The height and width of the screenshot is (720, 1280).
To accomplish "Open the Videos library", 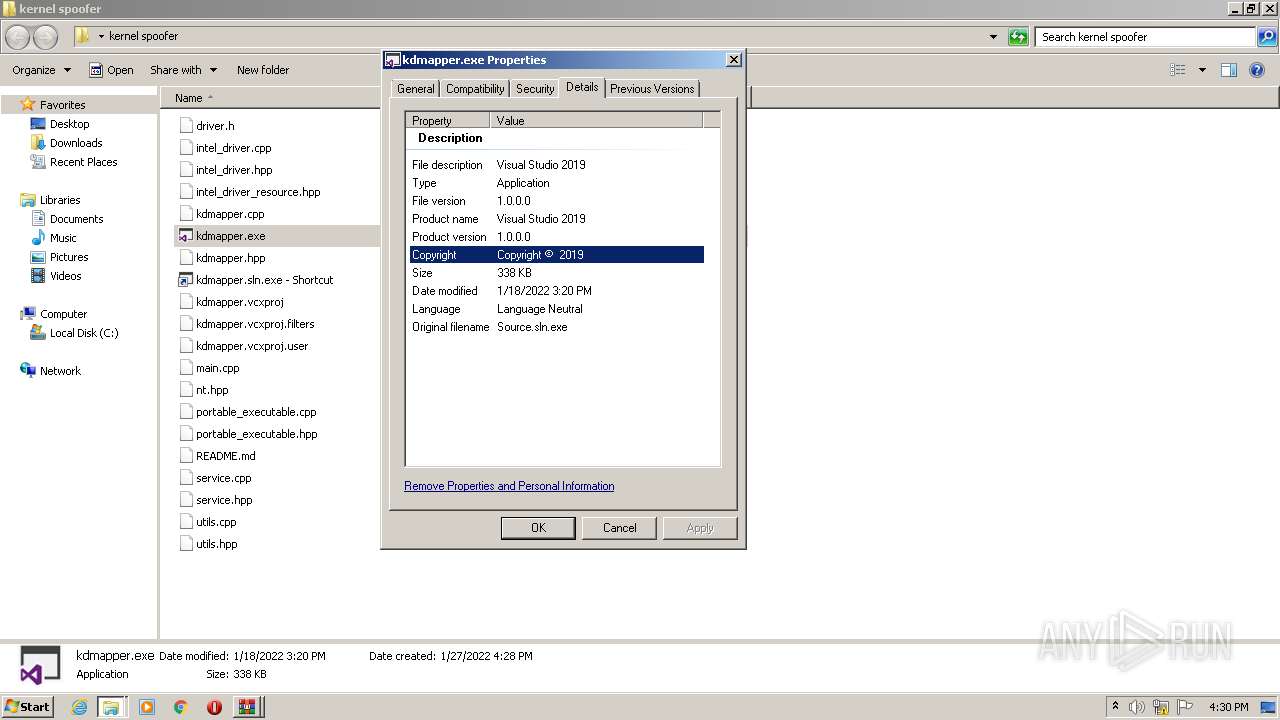I will [65, 276].
